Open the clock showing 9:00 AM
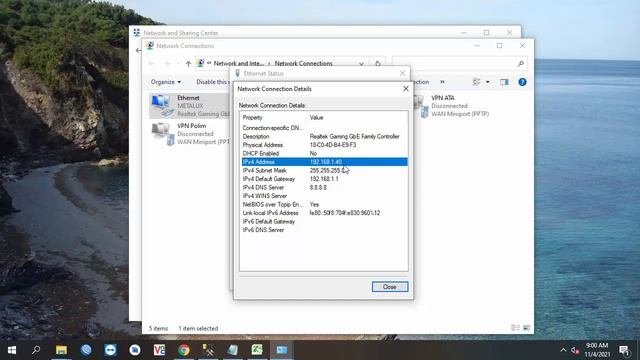 click(597, 350)
